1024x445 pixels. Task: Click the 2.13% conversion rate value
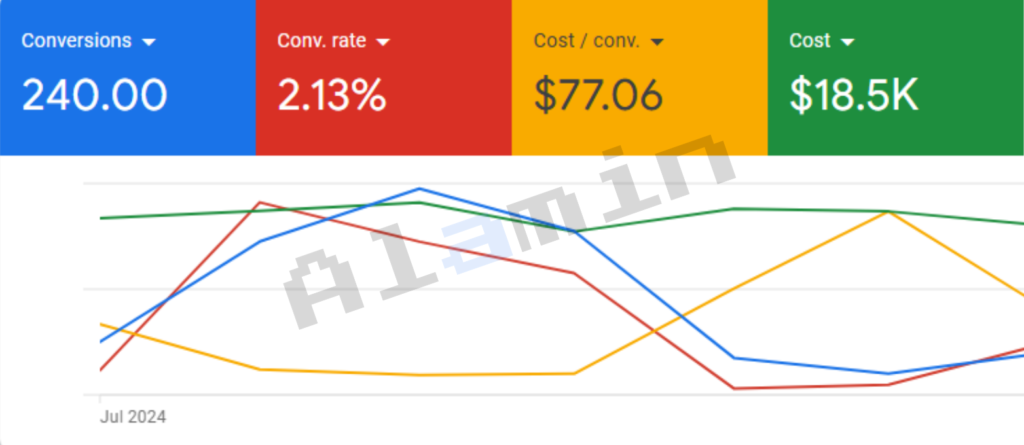(331, 95)
